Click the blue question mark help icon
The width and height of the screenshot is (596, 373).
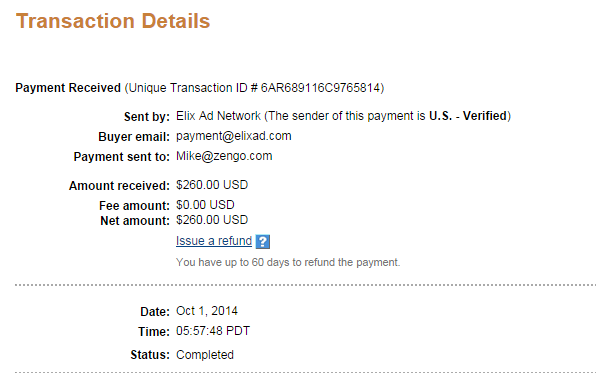click(x=263, y=242)
